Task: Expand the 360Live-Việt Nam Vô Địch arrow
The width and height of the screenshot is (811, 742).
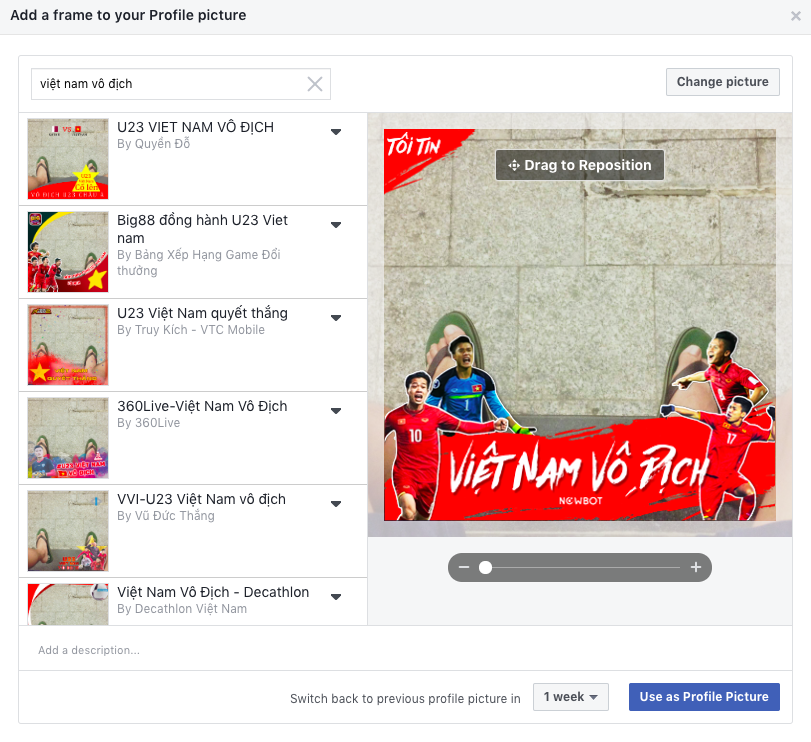Action: tap(336, 411)
